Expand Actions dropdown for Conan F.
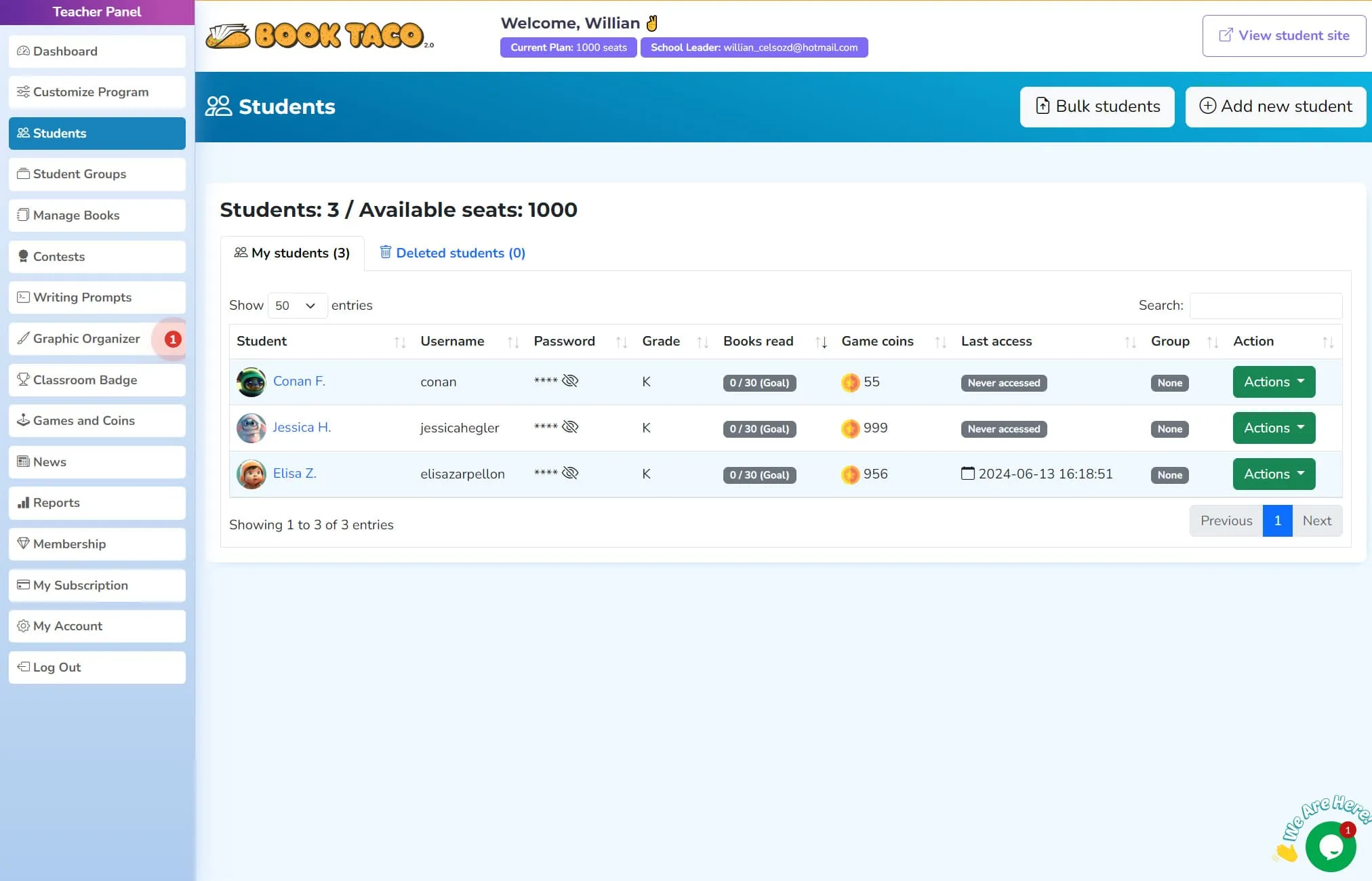This screenshot has width=1372, height=881. [1274, 382]
